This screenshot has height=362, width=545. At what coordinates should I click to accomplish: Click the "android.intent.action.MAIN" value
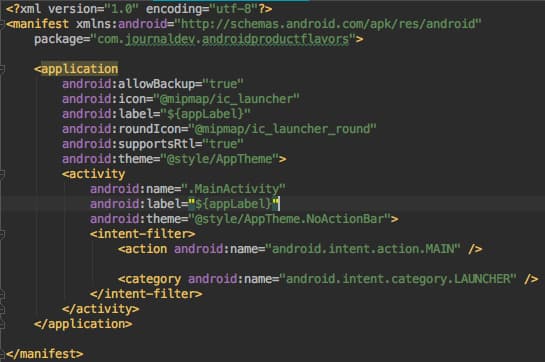pos(363,249)
